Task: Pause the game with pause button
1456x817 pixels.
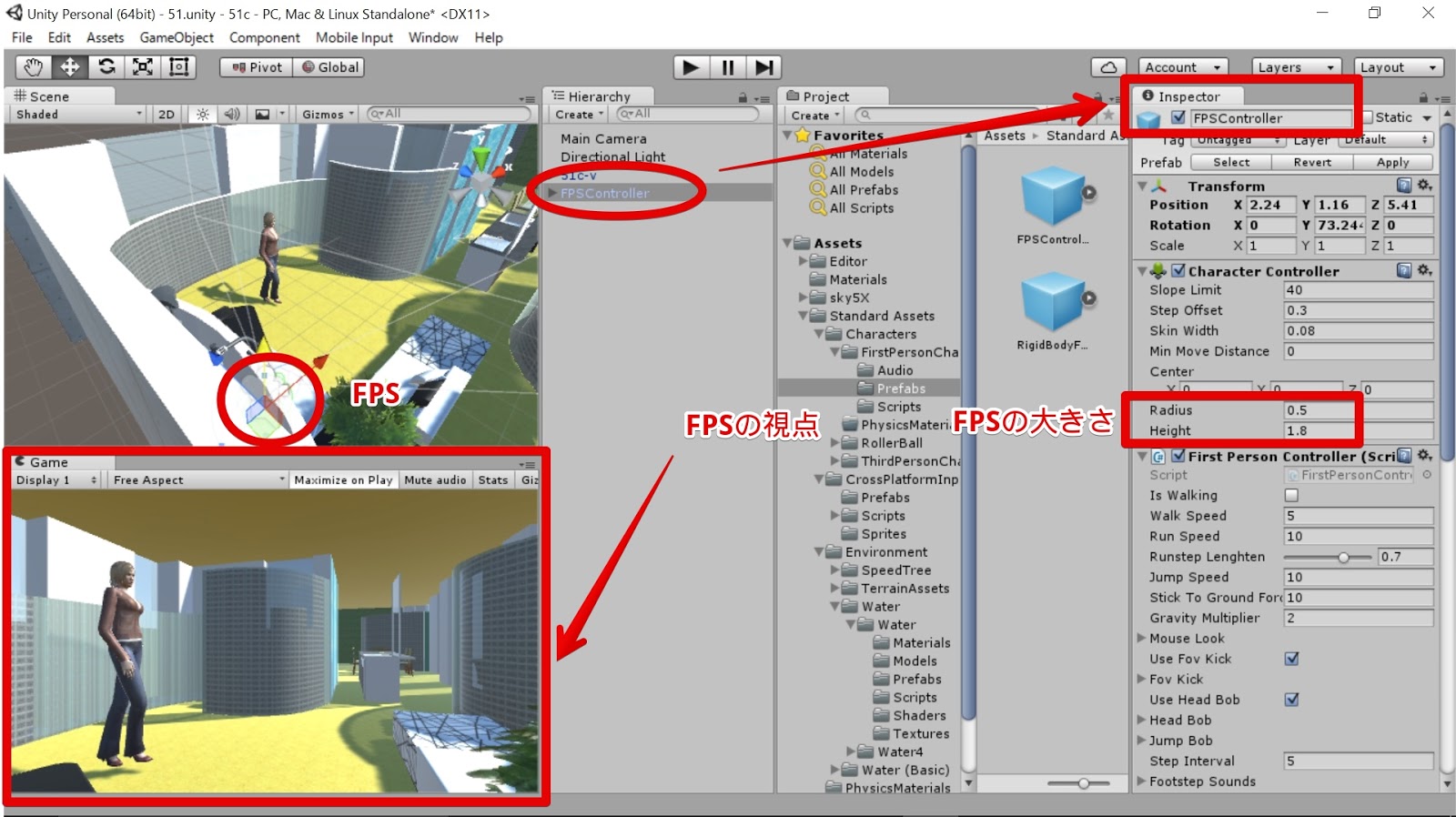Action: [x=728, y=67]
